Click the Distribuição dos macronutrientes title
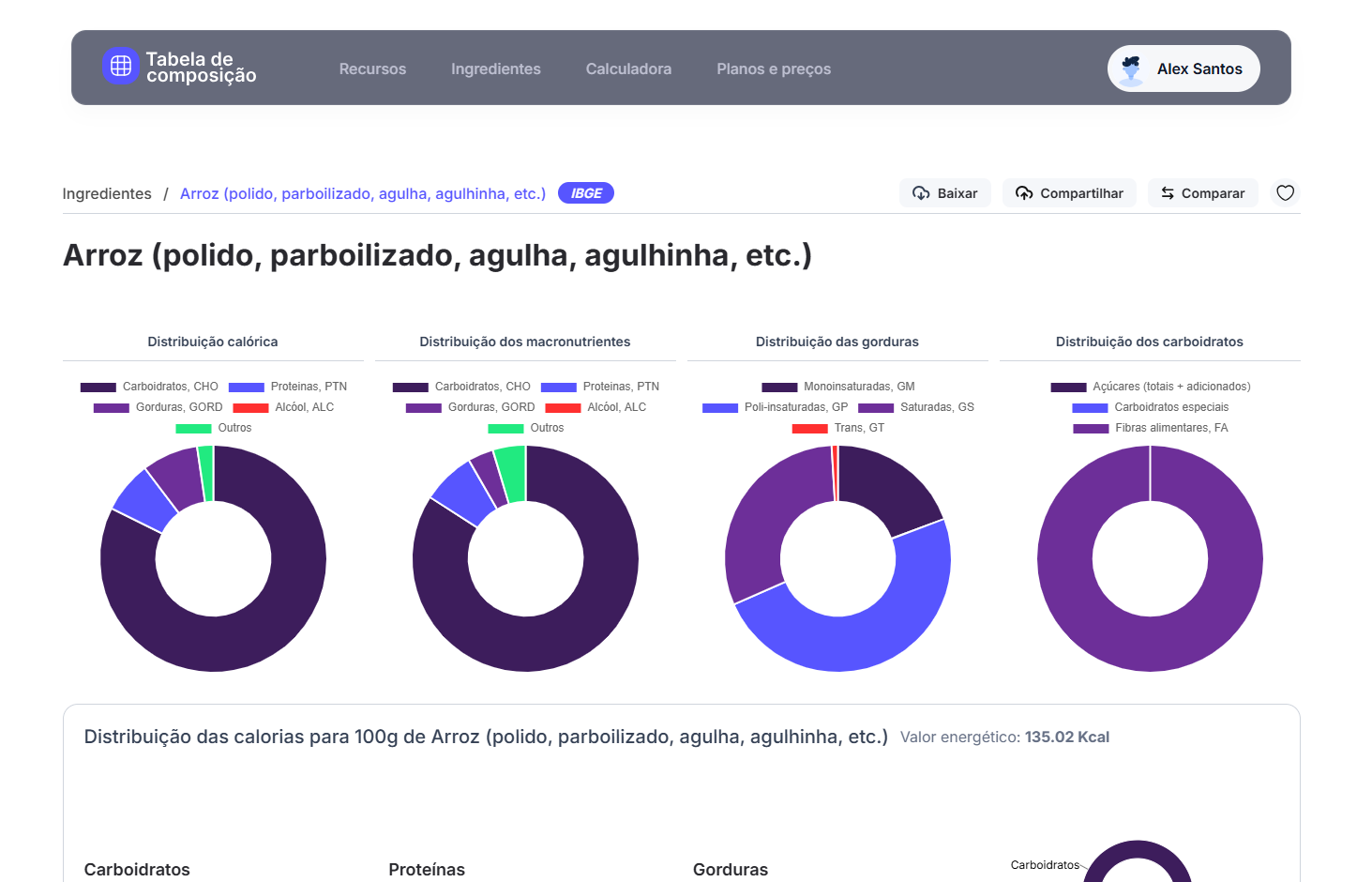Screen dimensions: 1372x882 click(x=525, y=342)
